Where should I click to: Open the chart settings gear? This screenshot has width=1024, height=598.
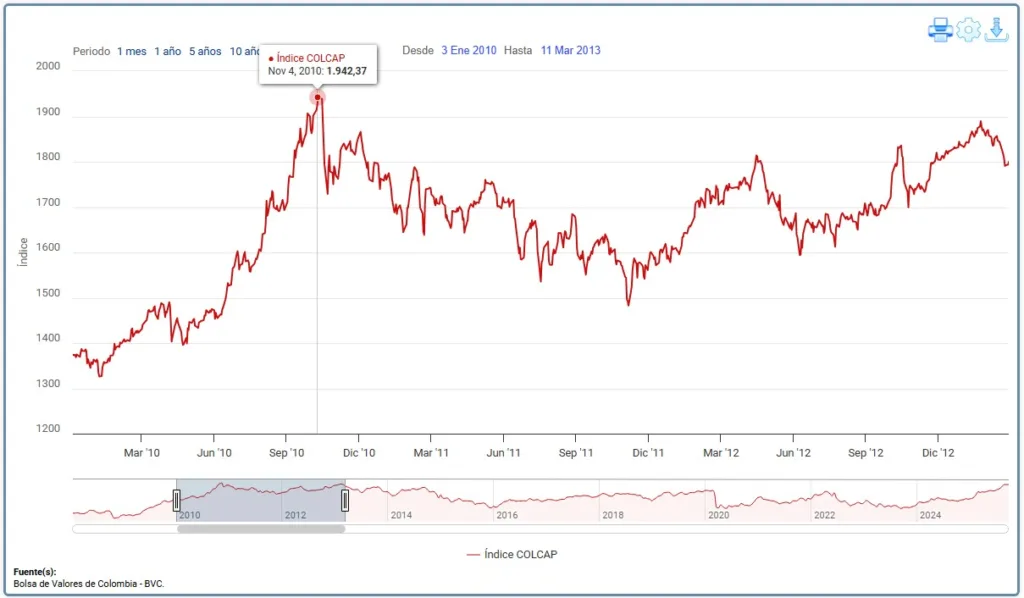click(x=968, y=30)
